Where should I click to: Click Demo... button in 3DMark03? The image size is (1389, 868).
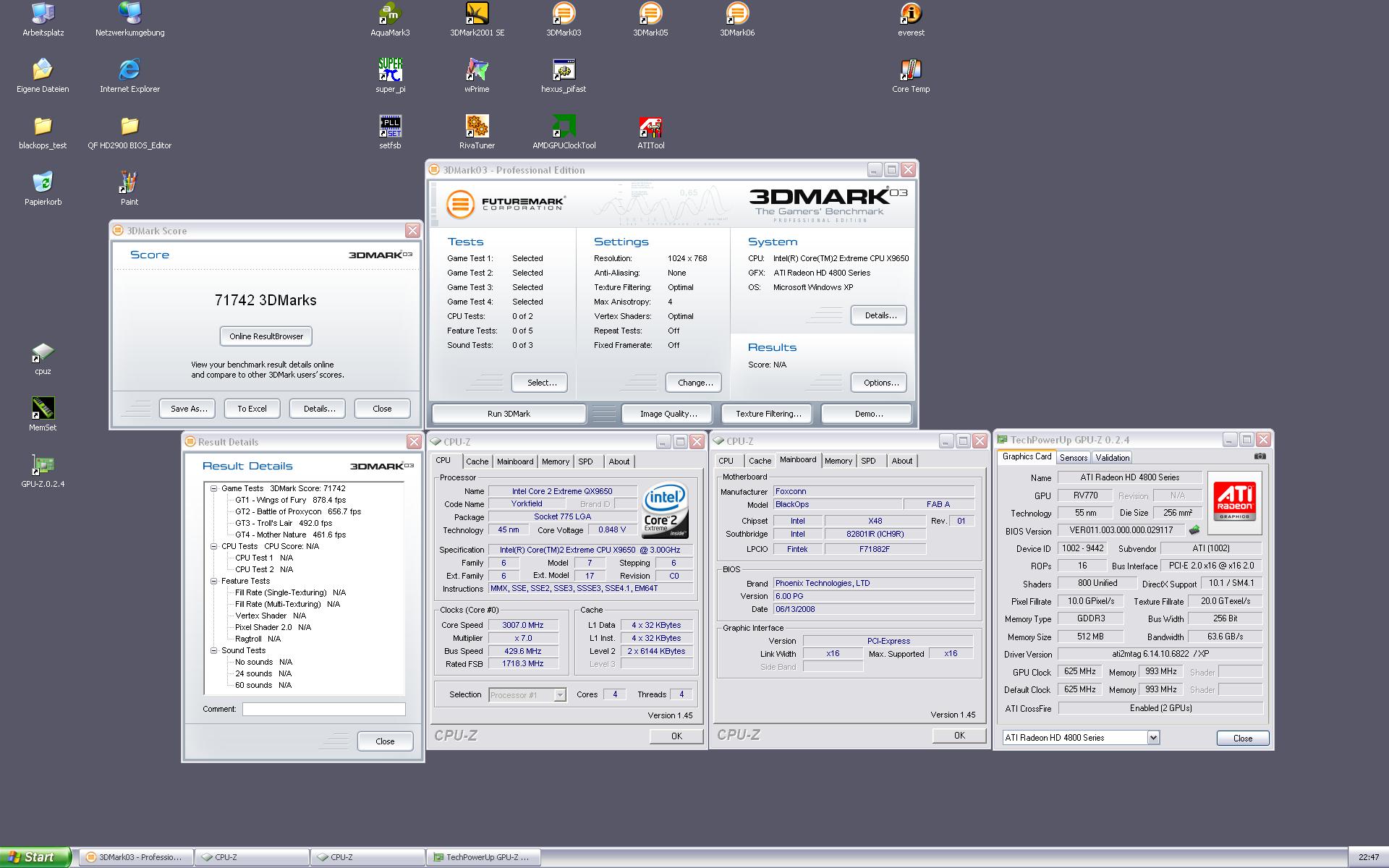[868, 414]
